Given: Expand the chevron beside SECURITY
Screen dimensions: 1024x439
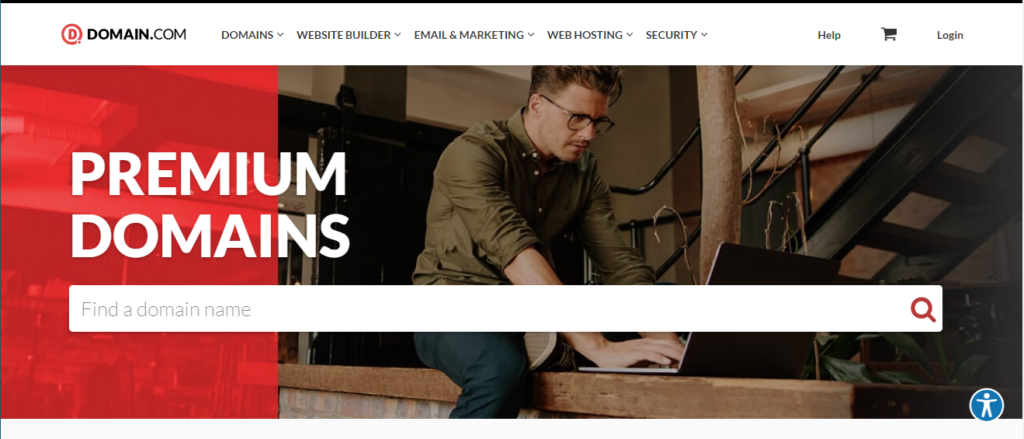Looking at the screenshot, I should pos(704,35).
